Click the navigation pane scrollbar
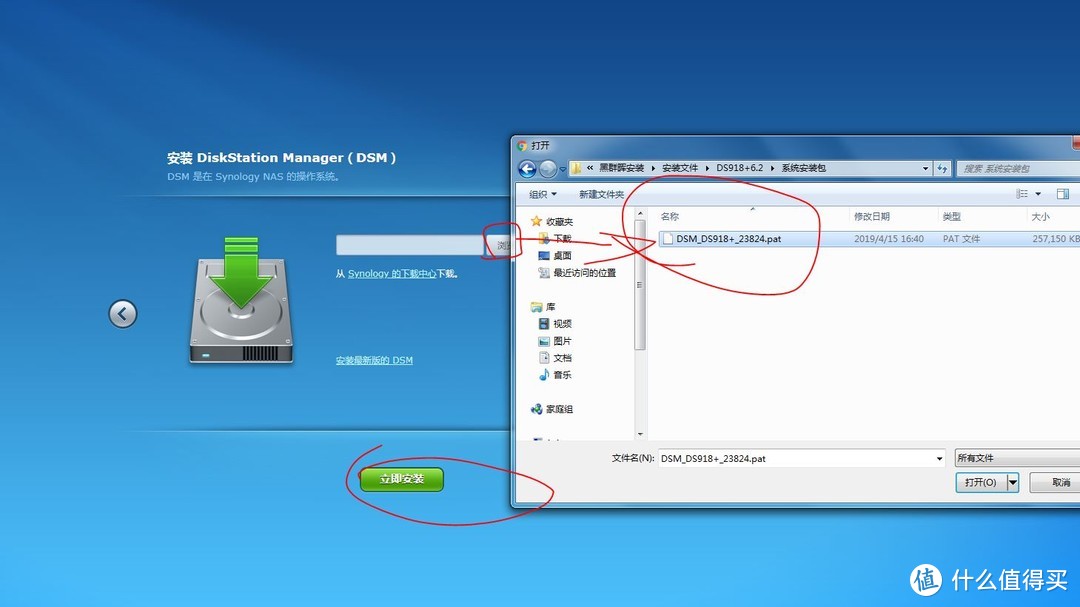Screen dimensions: 1080x607 click(x=640, y=284)
